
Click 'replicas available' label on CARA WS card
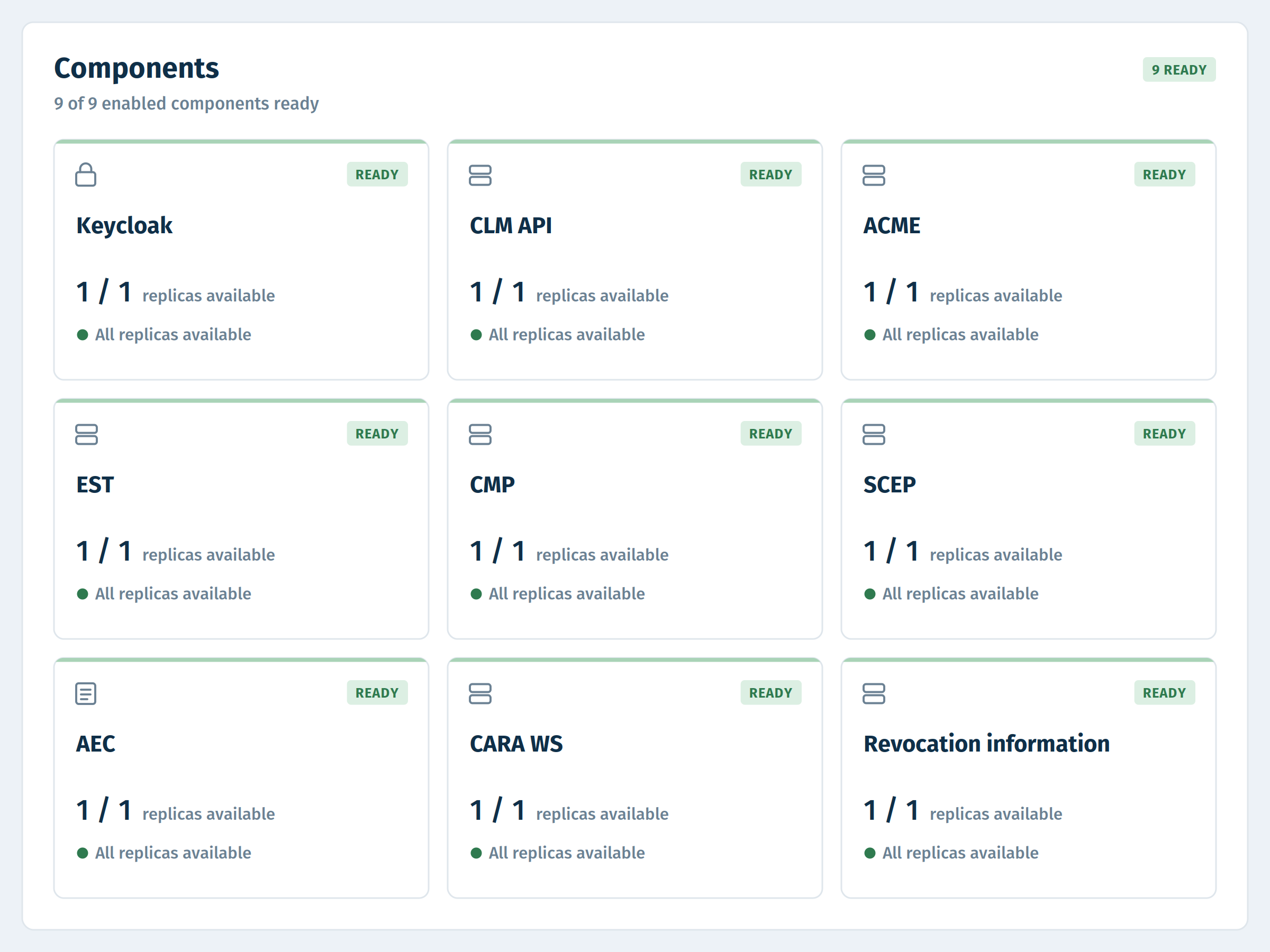coord(602,814)
